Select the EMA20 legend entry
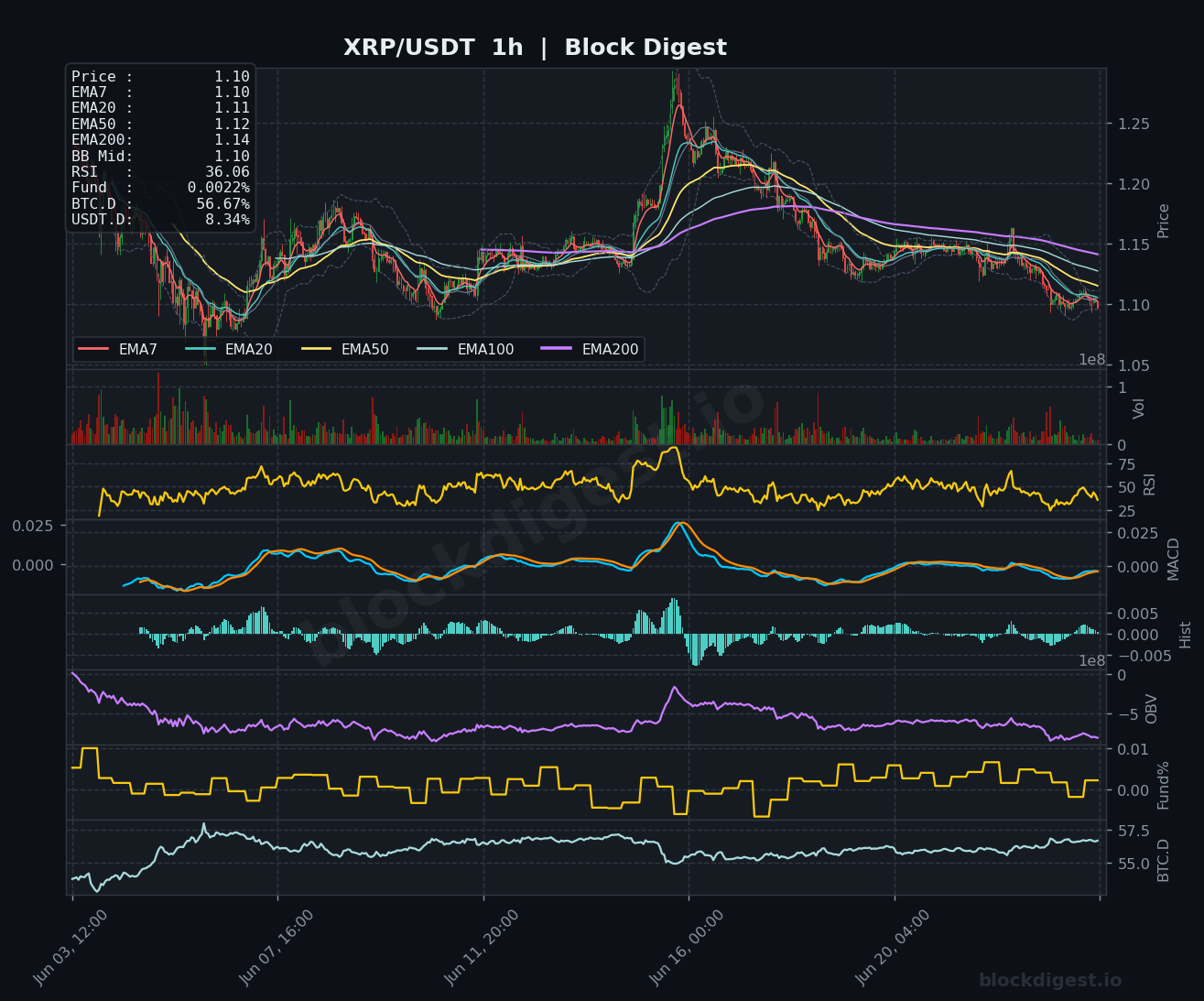 [x=228, y=349]
